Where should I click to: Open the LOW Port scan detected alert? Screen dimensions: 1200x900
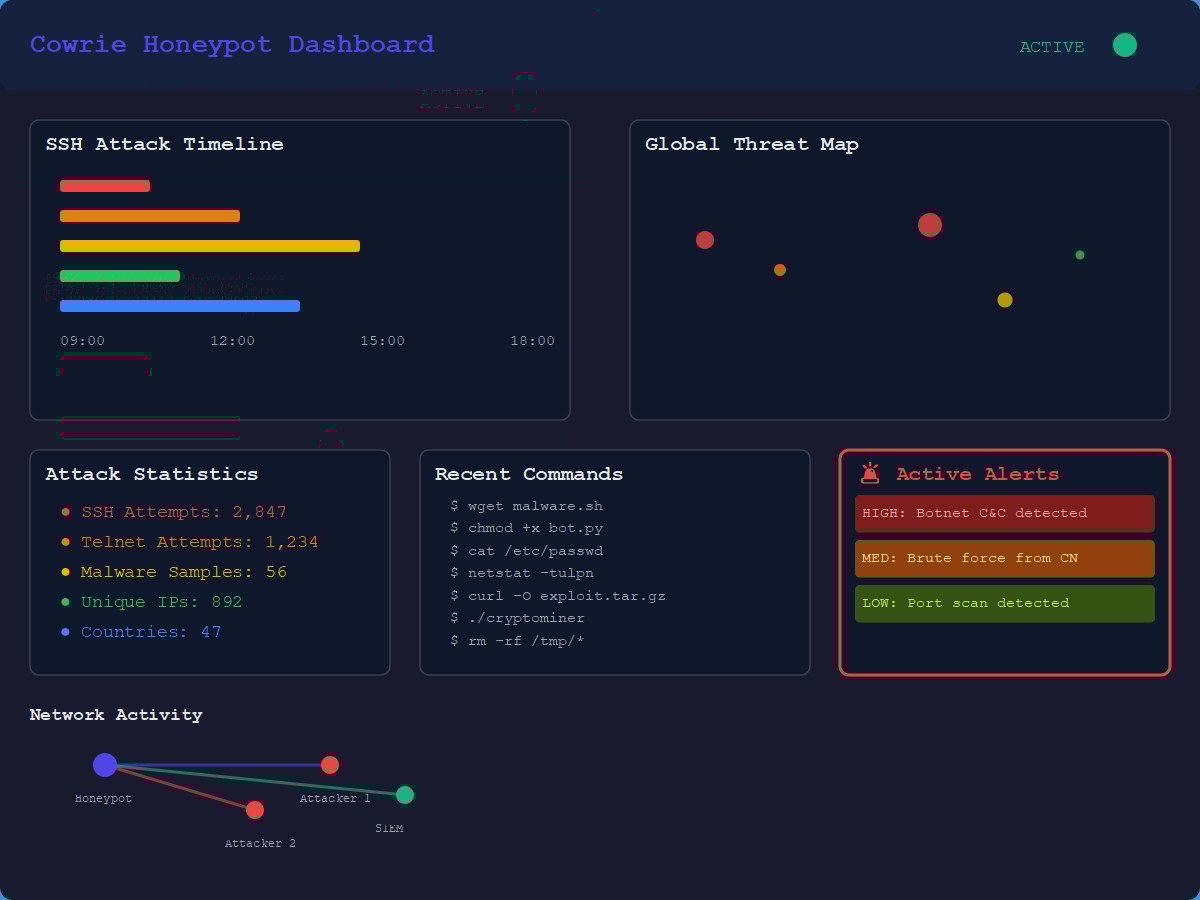point(1004,603)
